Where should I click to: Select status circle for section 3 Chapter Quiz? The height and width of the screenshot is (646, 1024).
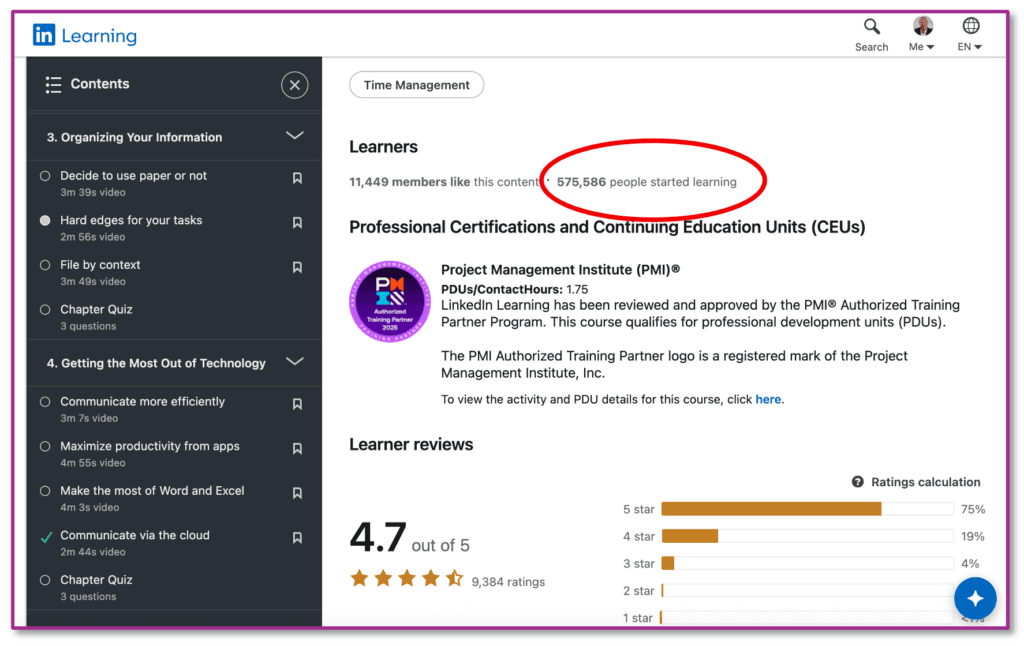[x=45, y=310]
